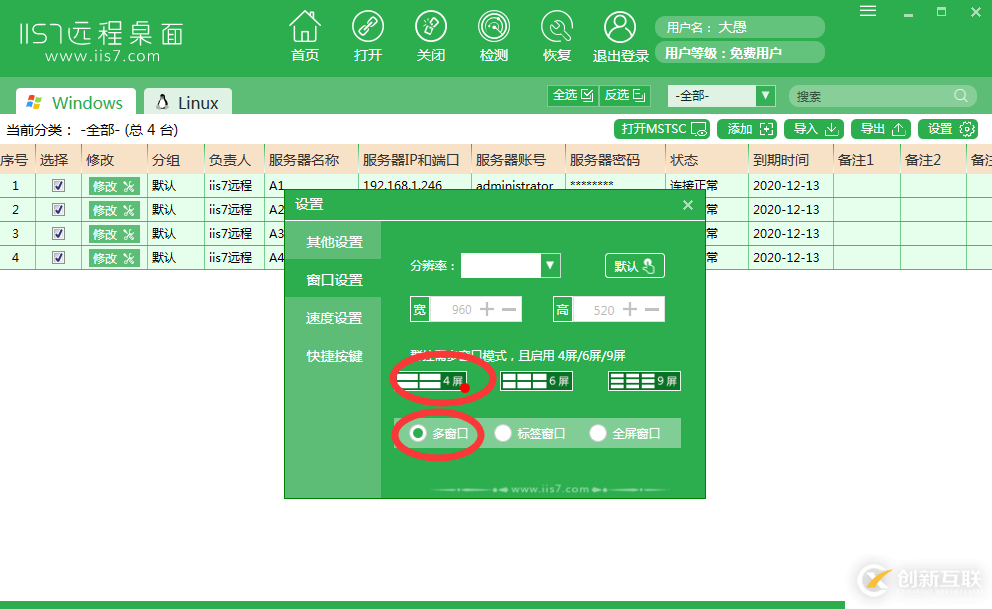This screenshot has width=992, height=609.
Task: Click the 反选 (invert selection) button
Action: coord(624,95)
